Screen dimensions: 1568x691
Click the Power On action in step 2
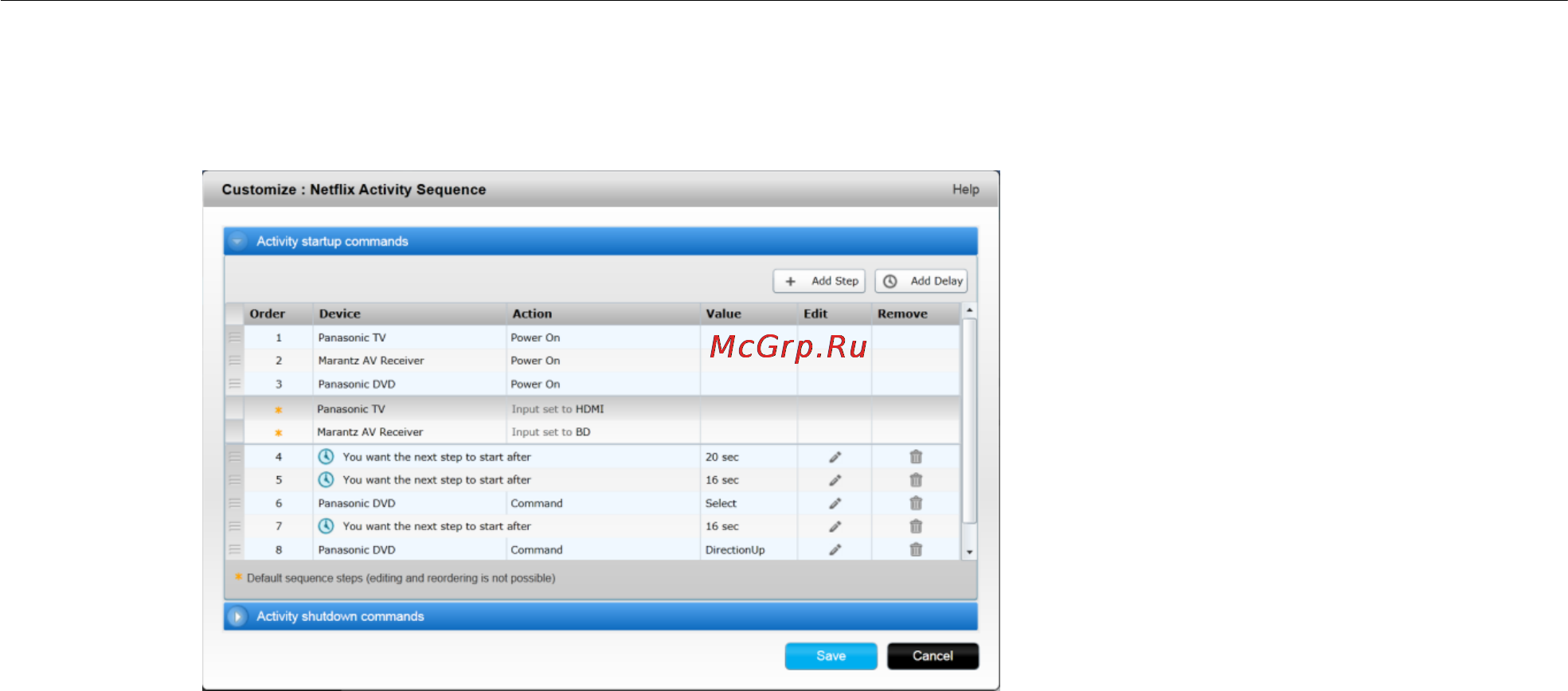click(535, 361)
